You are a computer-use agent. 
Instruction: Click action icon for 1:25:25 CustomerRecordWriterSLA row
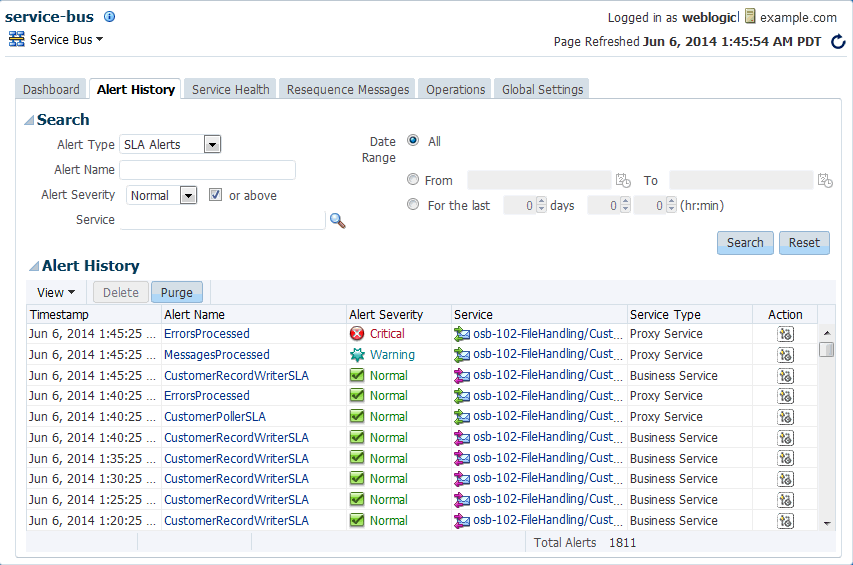pos(785,500)
